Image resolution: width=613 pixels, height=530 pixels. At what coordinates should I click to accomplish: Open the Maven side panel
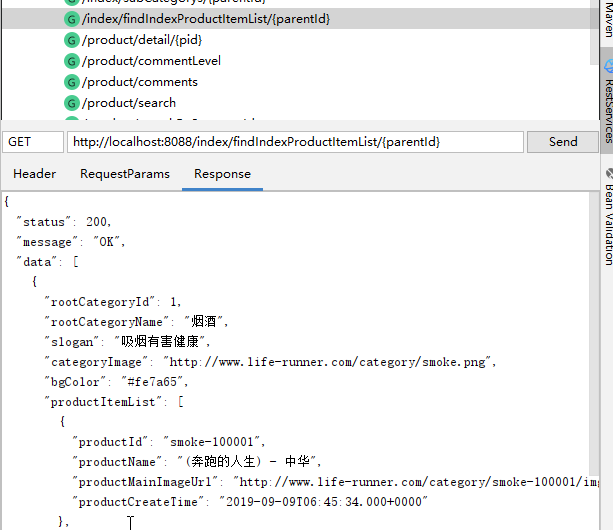608,19
